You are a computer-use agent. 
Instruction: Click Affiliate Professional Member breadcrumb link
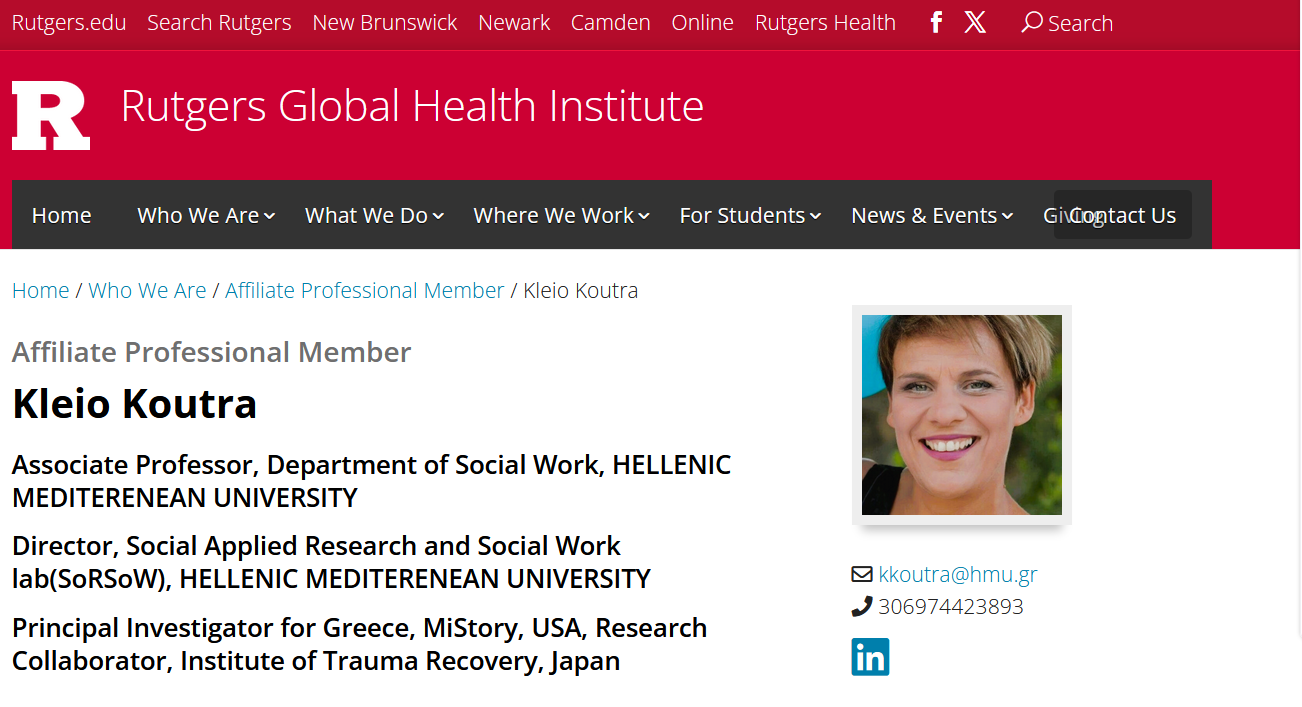(364, 290)
